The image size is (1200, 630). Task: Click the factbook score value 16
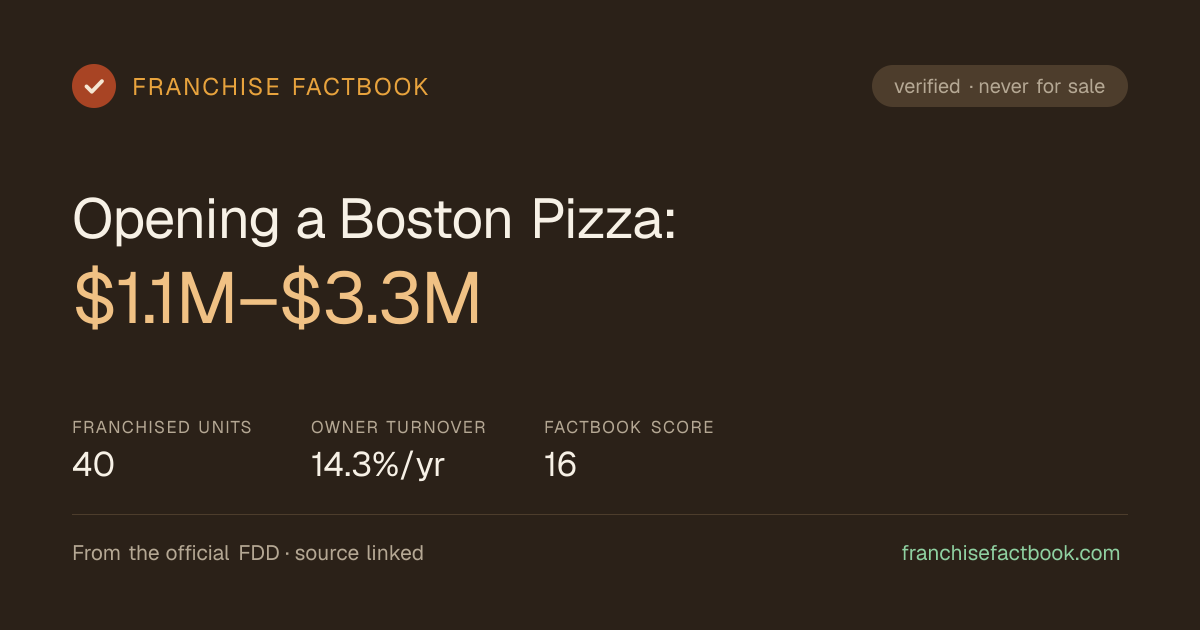coord(560,464)
